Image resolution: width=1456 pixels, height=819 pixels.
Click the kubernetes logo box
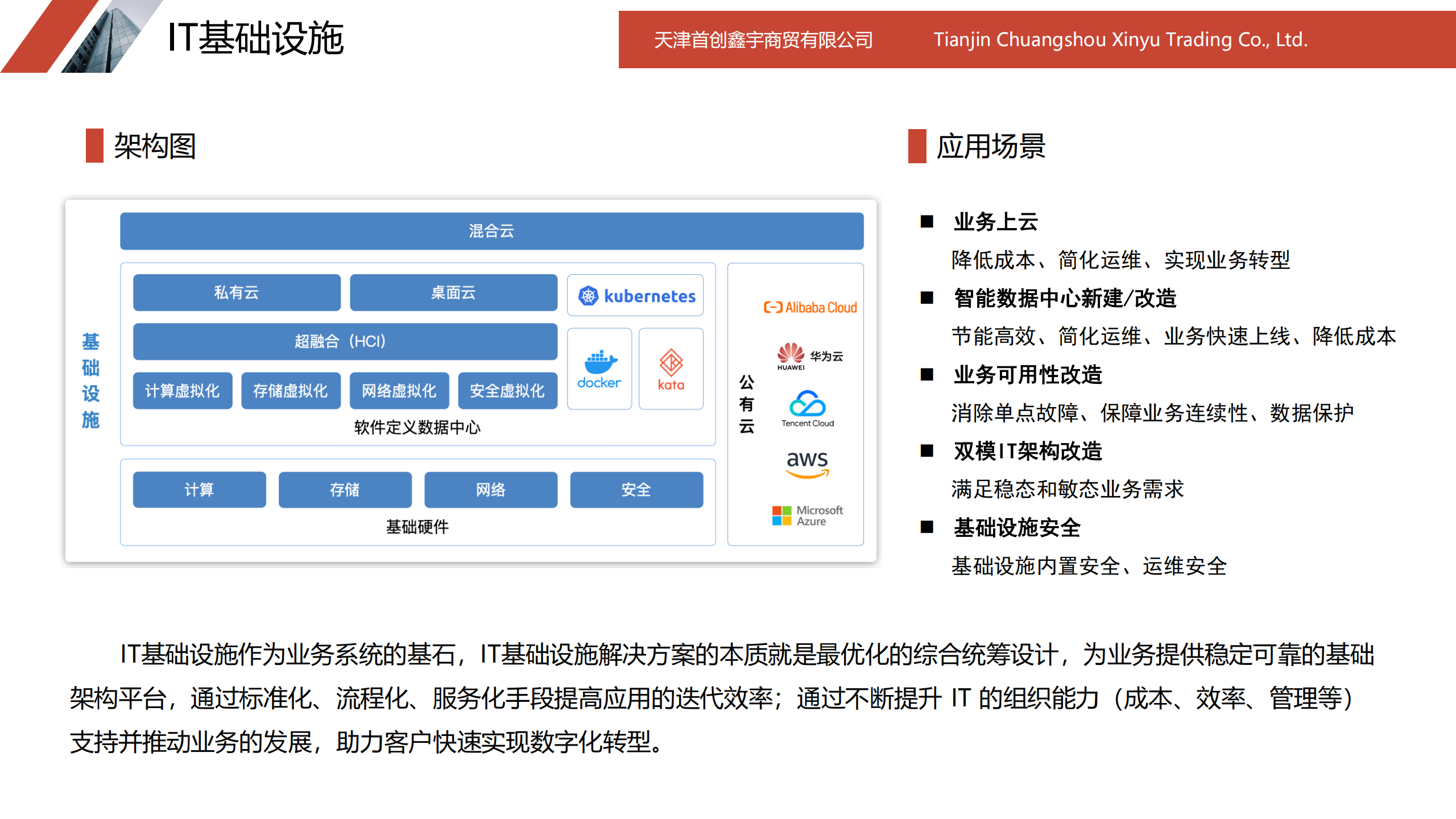point(635,295)
